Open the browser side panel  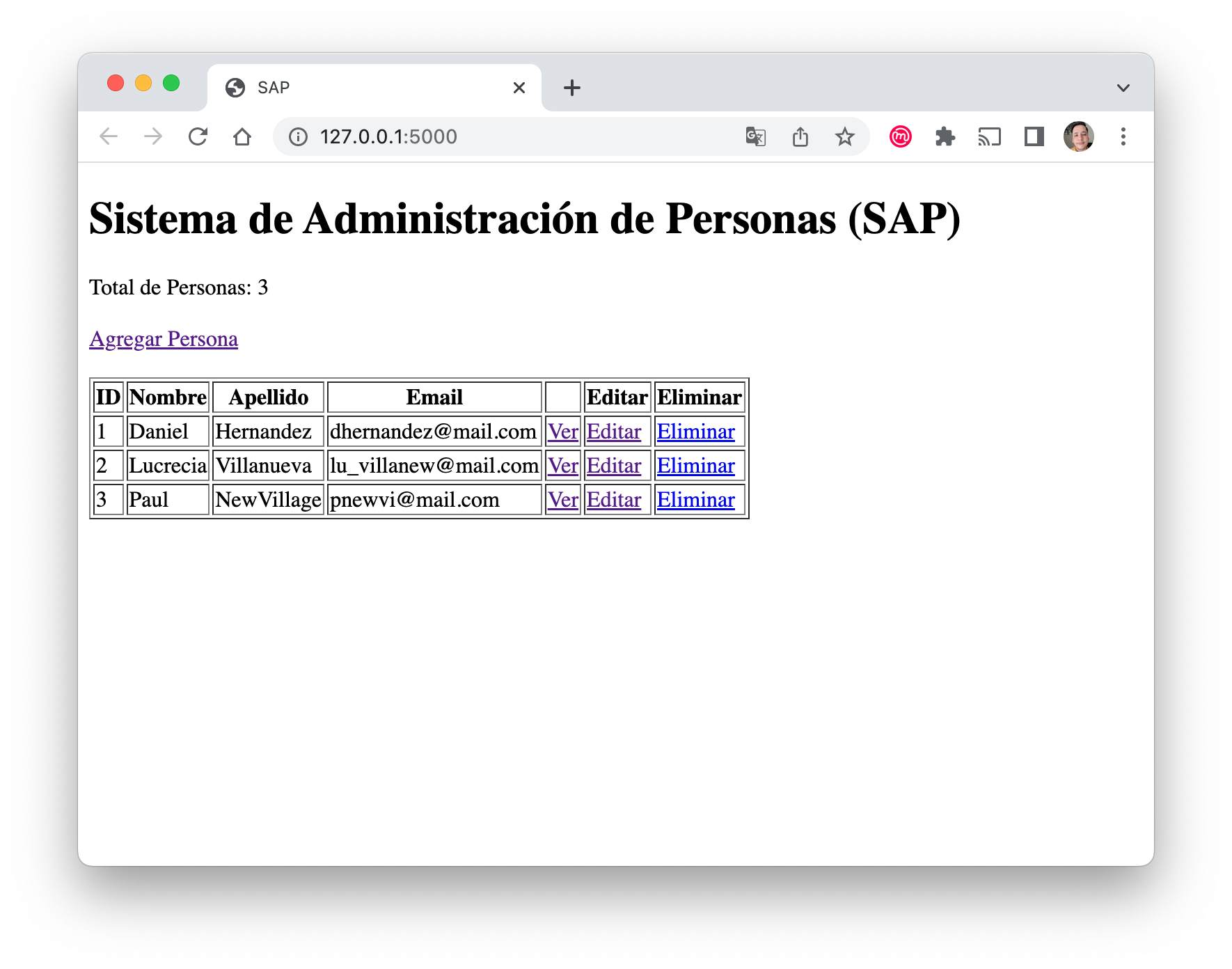[x=1034, y=136]
